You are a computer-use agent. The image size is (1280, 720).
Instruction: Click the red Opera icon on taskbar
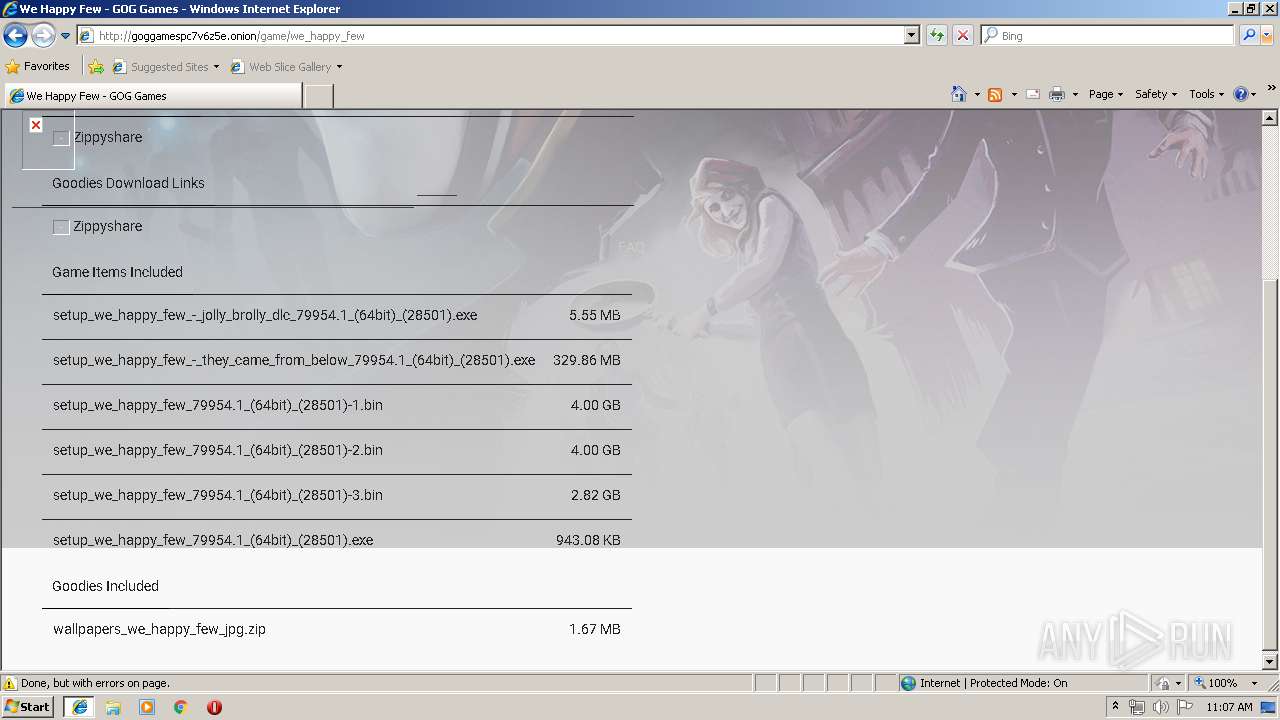click(214, 707)
